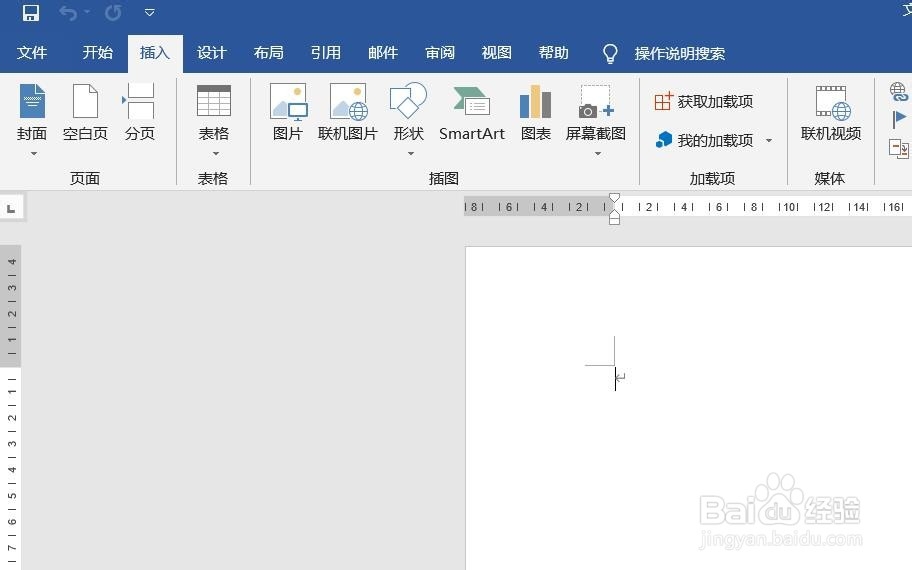
Task: Click the bookmark flag icon
Action: click(899, 119)
